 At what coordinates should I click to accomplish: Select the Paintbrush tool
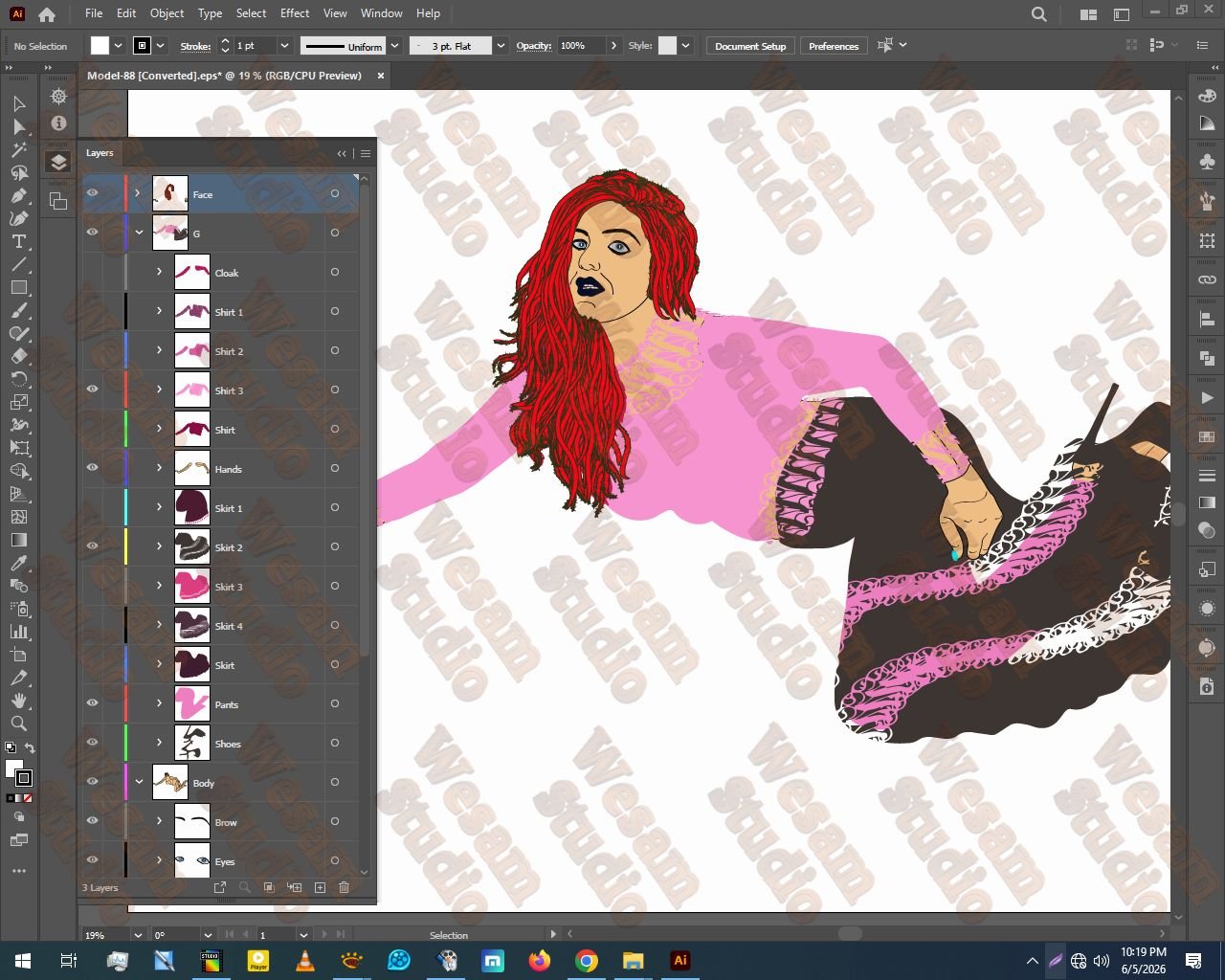(x=19, y=310)
